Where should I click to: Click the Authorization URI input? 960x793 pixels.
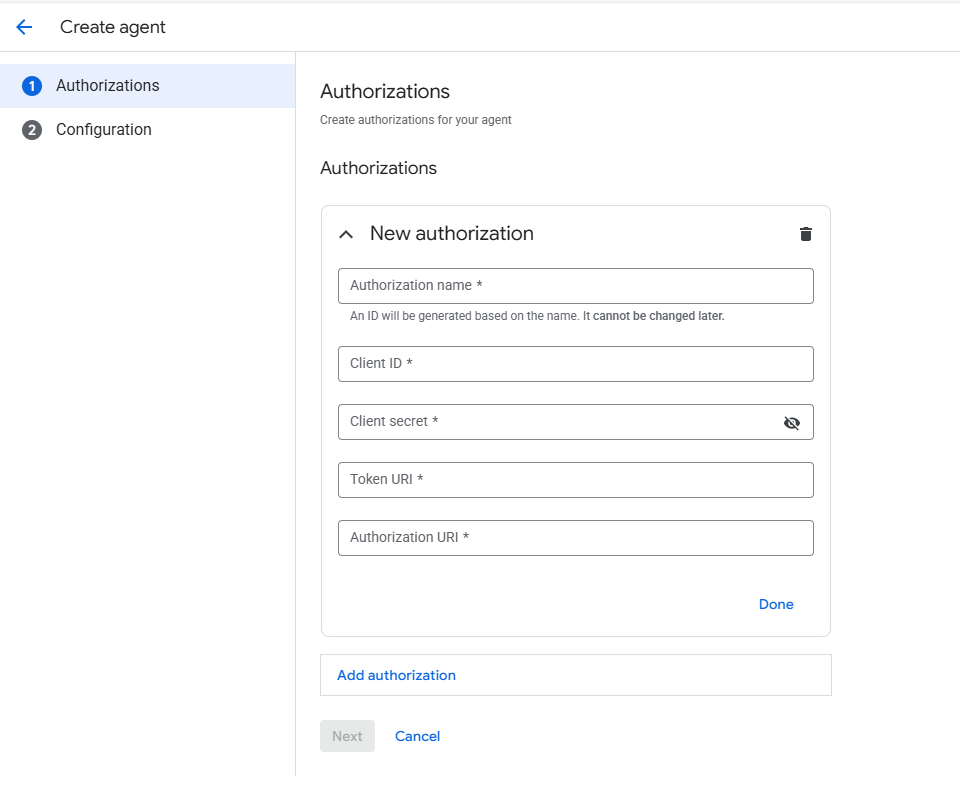coord(575,538)
